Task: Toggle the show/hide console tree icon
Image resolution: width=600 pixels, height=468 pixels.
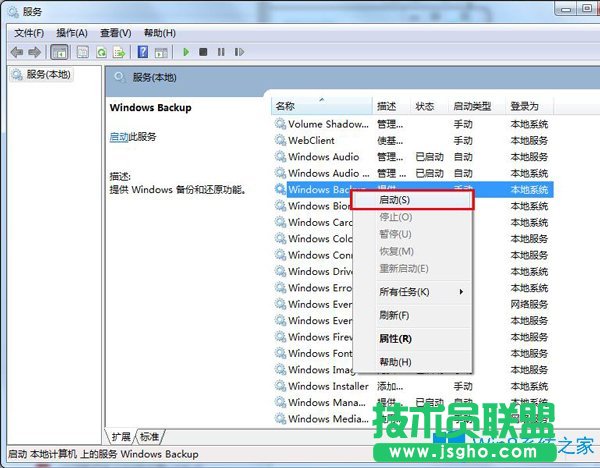Action: (x=59, y=52)
